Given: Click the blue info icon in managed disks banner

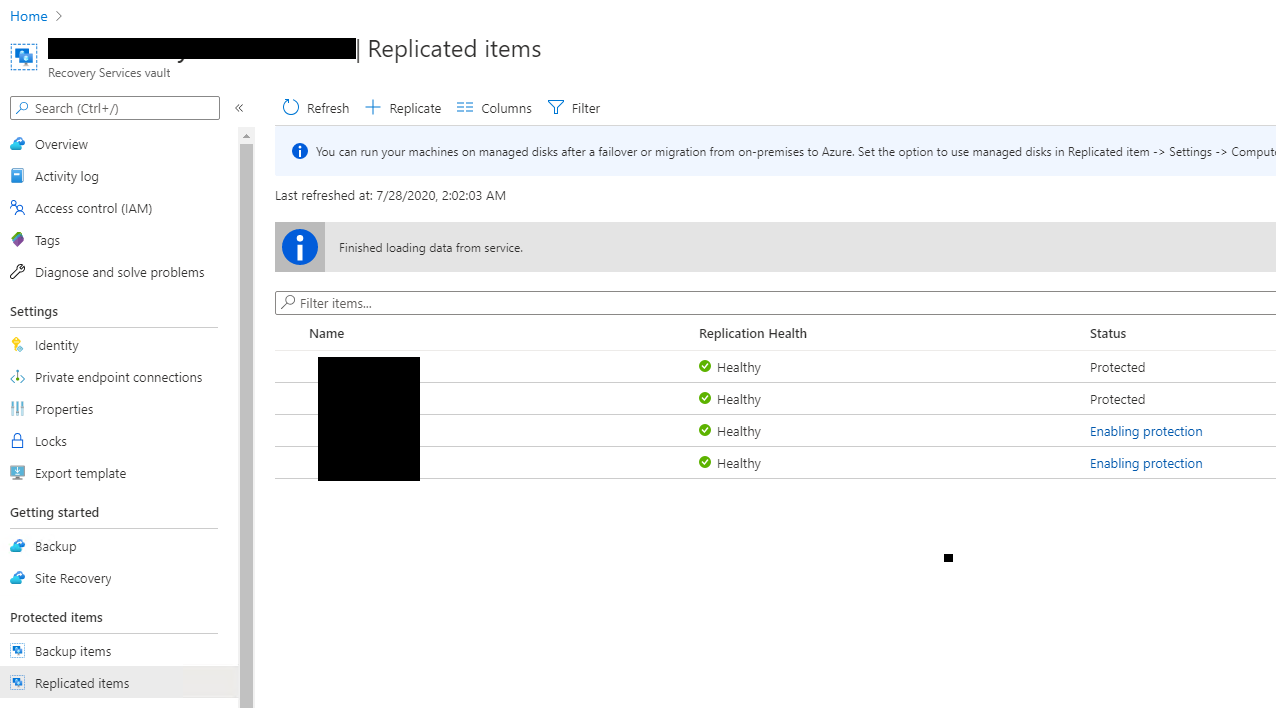Looking at the screenshot, I should 299,152.
